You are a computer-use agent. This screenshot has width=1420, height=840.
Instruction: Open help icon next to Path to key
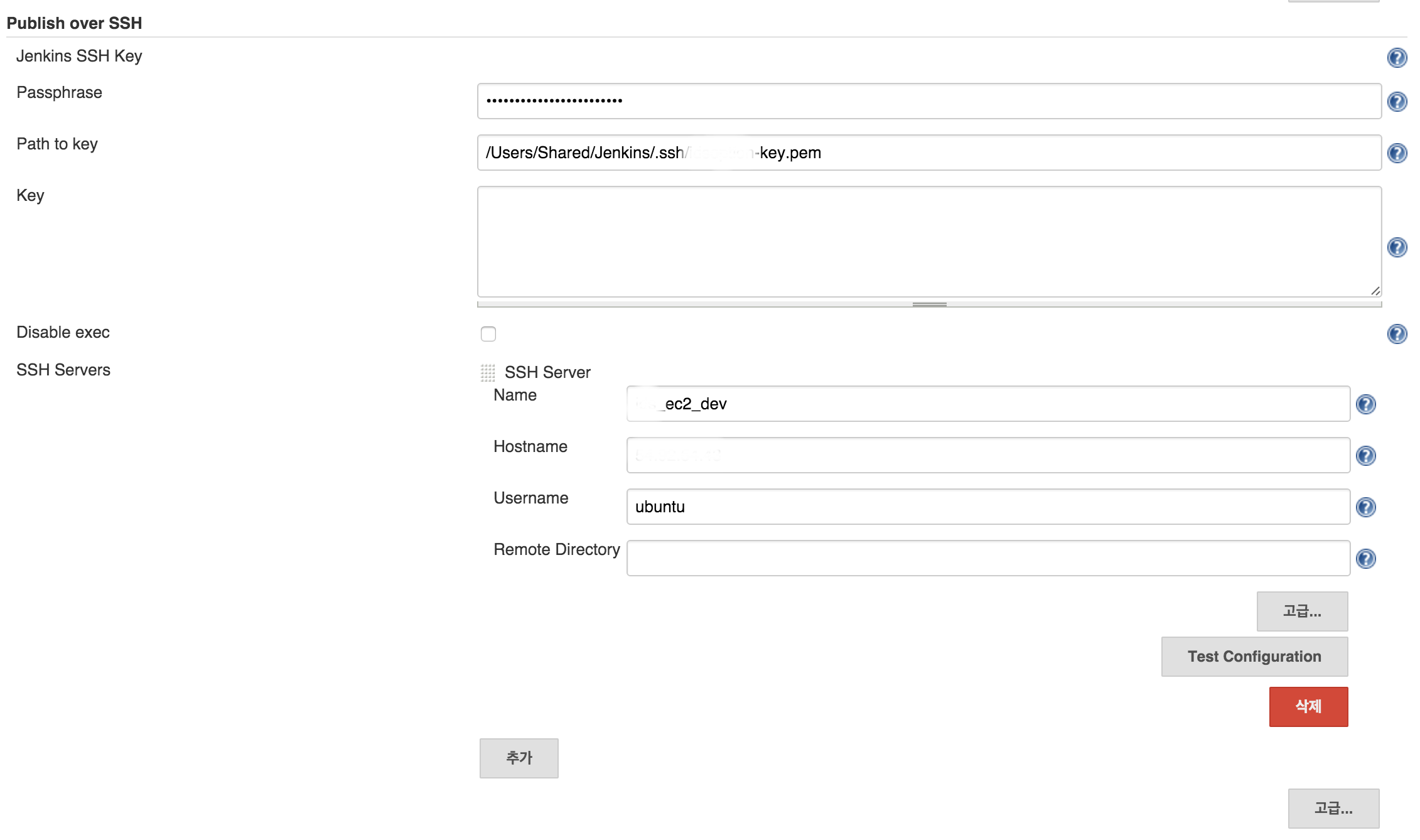[1397, 153]
